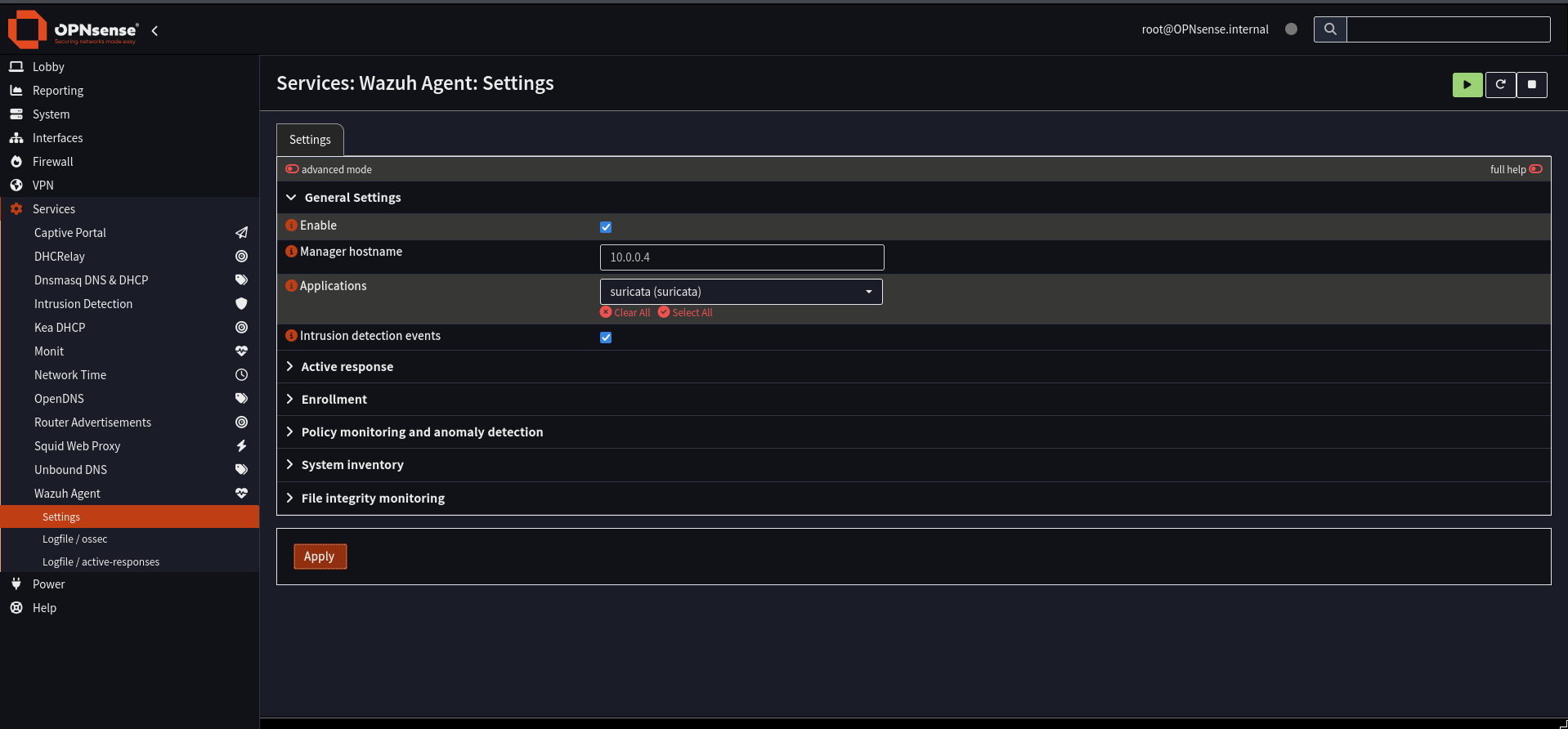Open Squid Web Proxy in sidebar
The width and height of the screenshot is (1568, 729).
tap(77, 446)
